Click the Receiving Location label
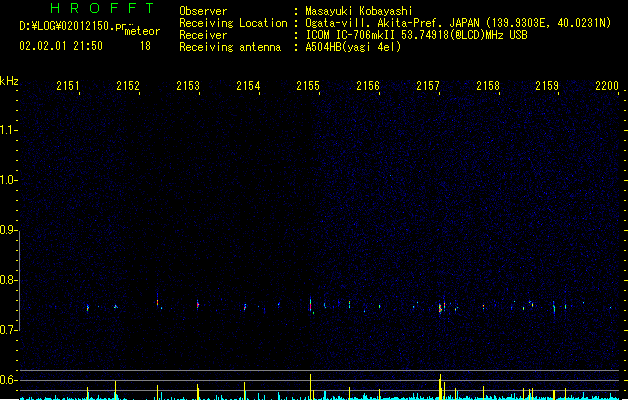This screenshot has height=400, width=629. [x=233, y=23]
